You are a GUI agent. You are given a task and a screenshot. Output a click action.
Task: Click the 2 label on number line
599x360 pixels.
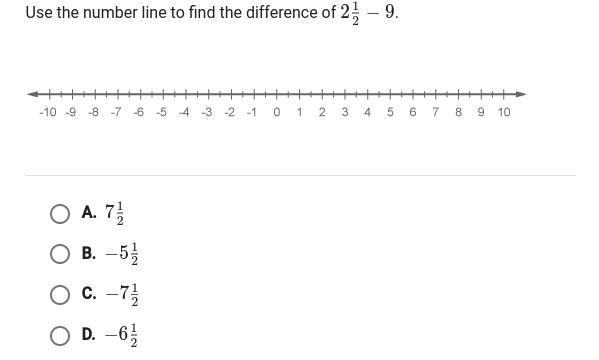pos(322,112)
